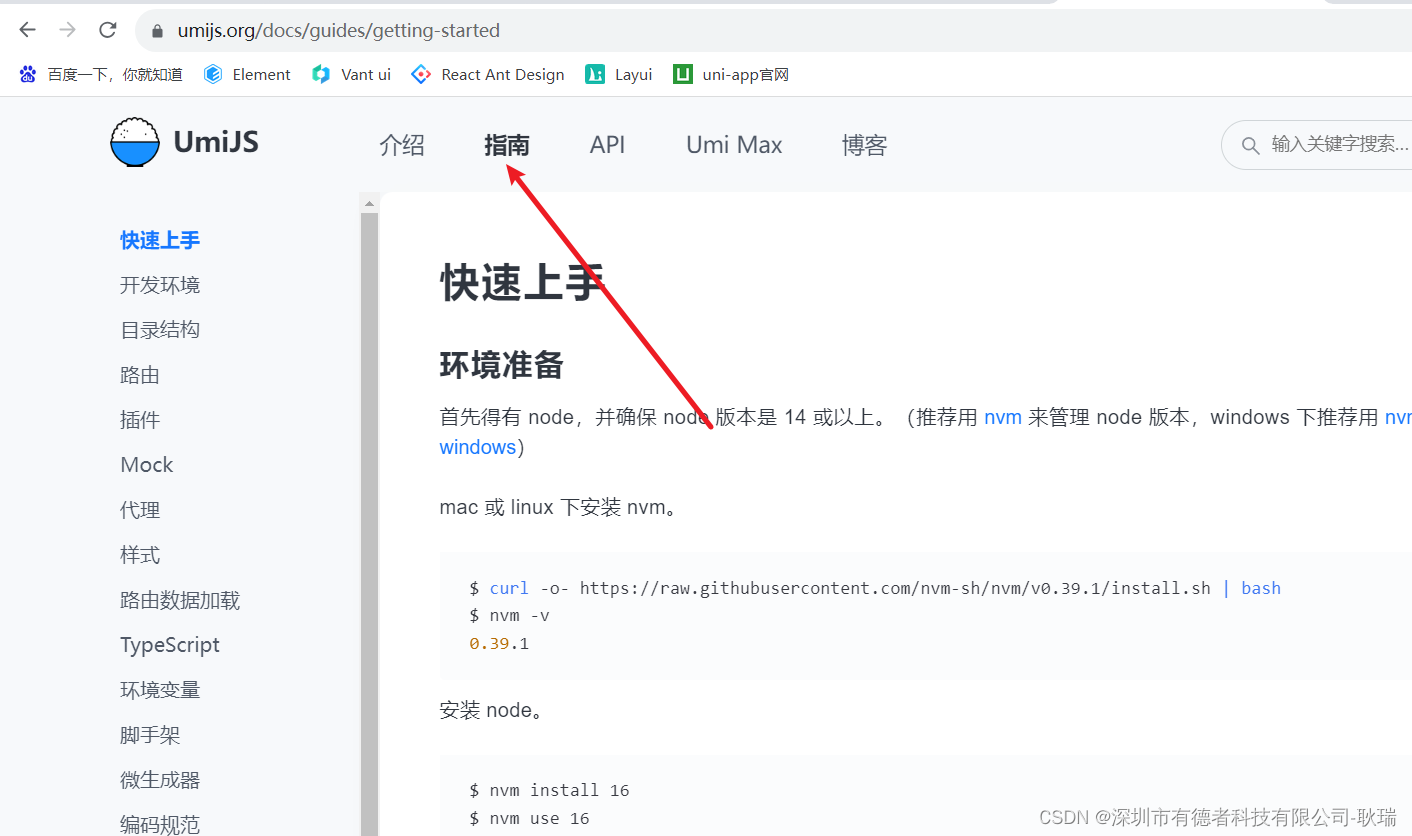Image resolution: width=1412 pixels, height=836 pixels.
Task: Click the Element bookmark hexagon icon
Action: (x=212, y=74)
